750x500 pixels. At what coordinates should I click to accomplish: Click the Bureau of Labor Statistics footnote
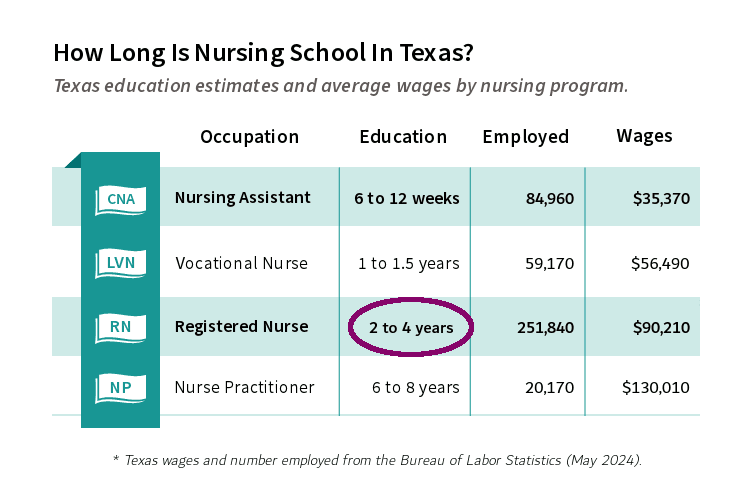tap(377, 460)
